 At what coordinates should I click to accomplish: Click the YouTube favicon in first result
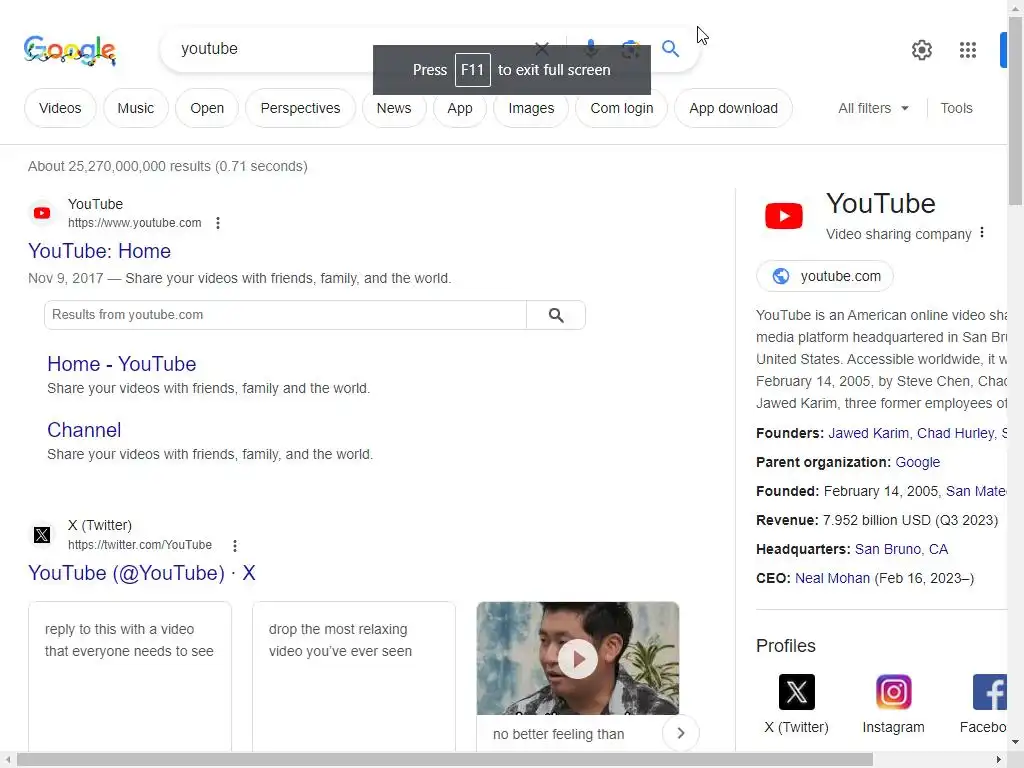42,213
